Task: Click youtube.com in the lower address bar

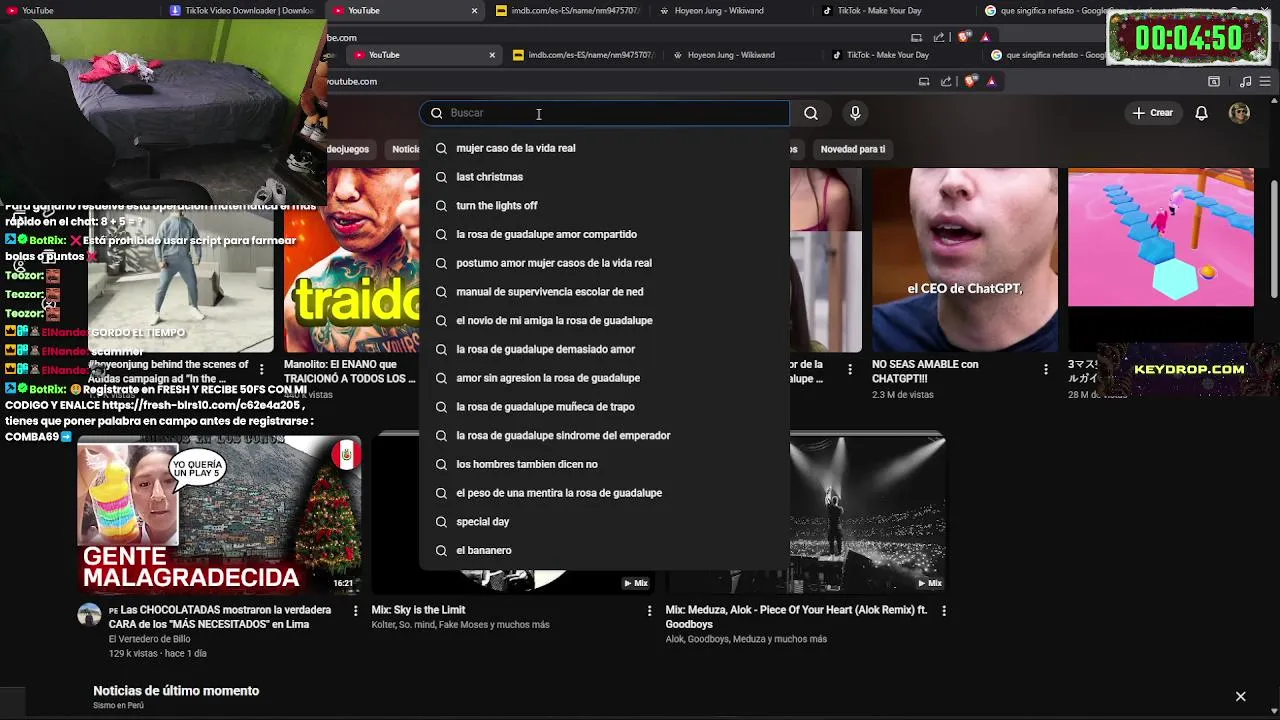Action: pos(352,81)
